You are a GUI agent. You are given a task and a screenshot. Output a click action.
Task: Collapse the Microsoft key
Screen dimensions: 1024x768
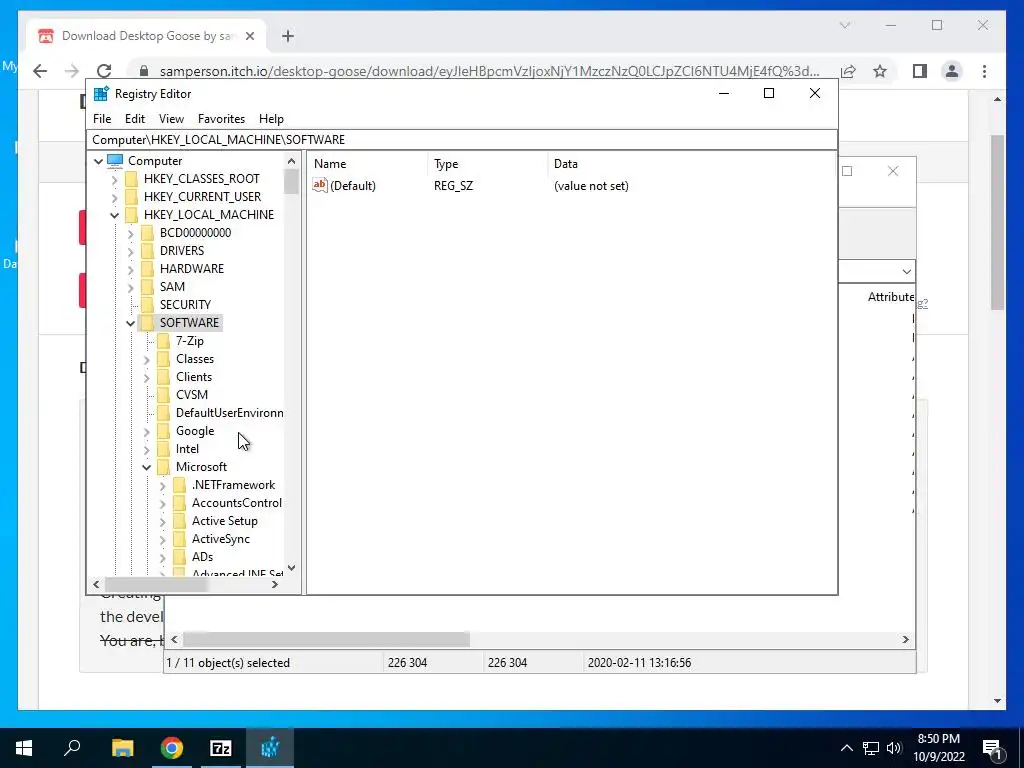click(146, 467)
